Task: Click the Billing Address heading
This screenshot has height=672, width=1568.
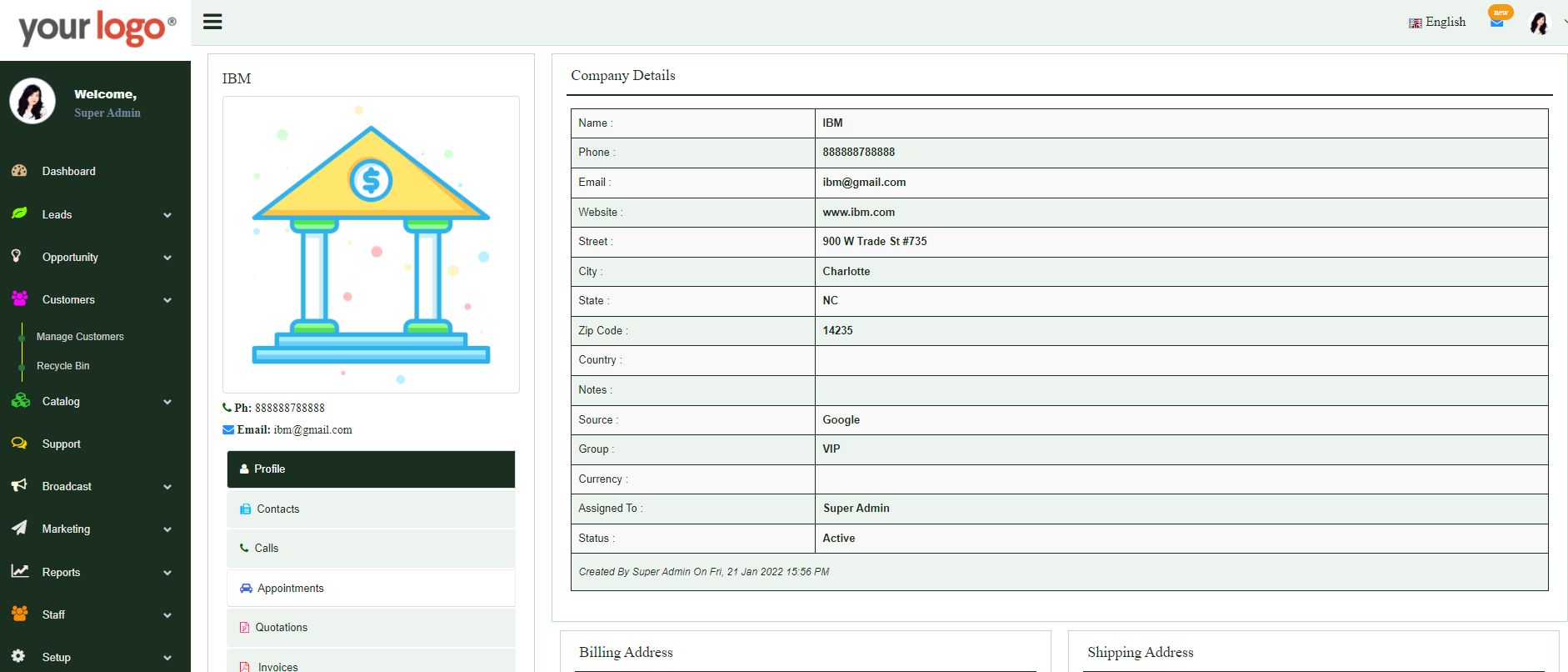Action: (626, 652)
